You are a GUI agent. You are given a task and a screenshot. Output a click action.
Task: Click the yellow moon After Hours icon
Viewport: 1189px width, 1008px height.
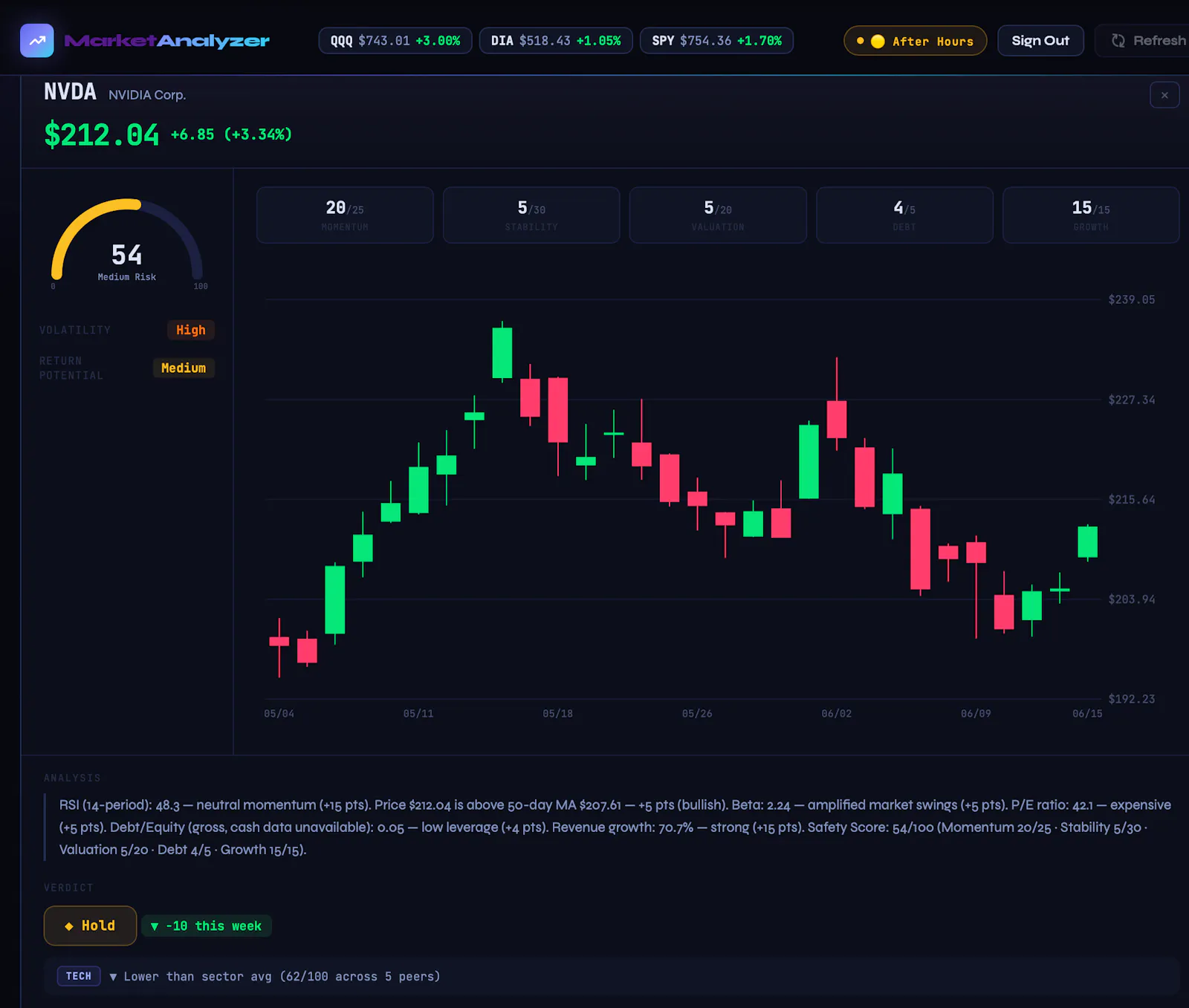878,42
